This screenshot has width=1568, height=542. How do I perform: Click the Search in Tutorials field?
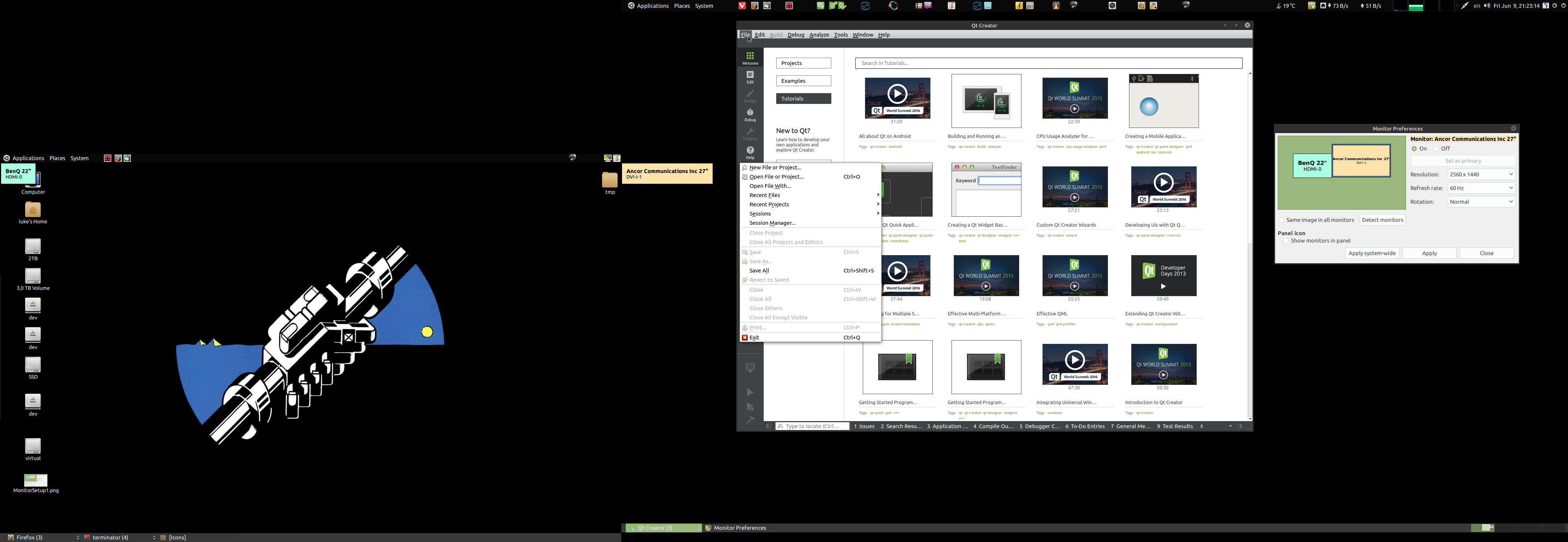[x=1048, y=63]
